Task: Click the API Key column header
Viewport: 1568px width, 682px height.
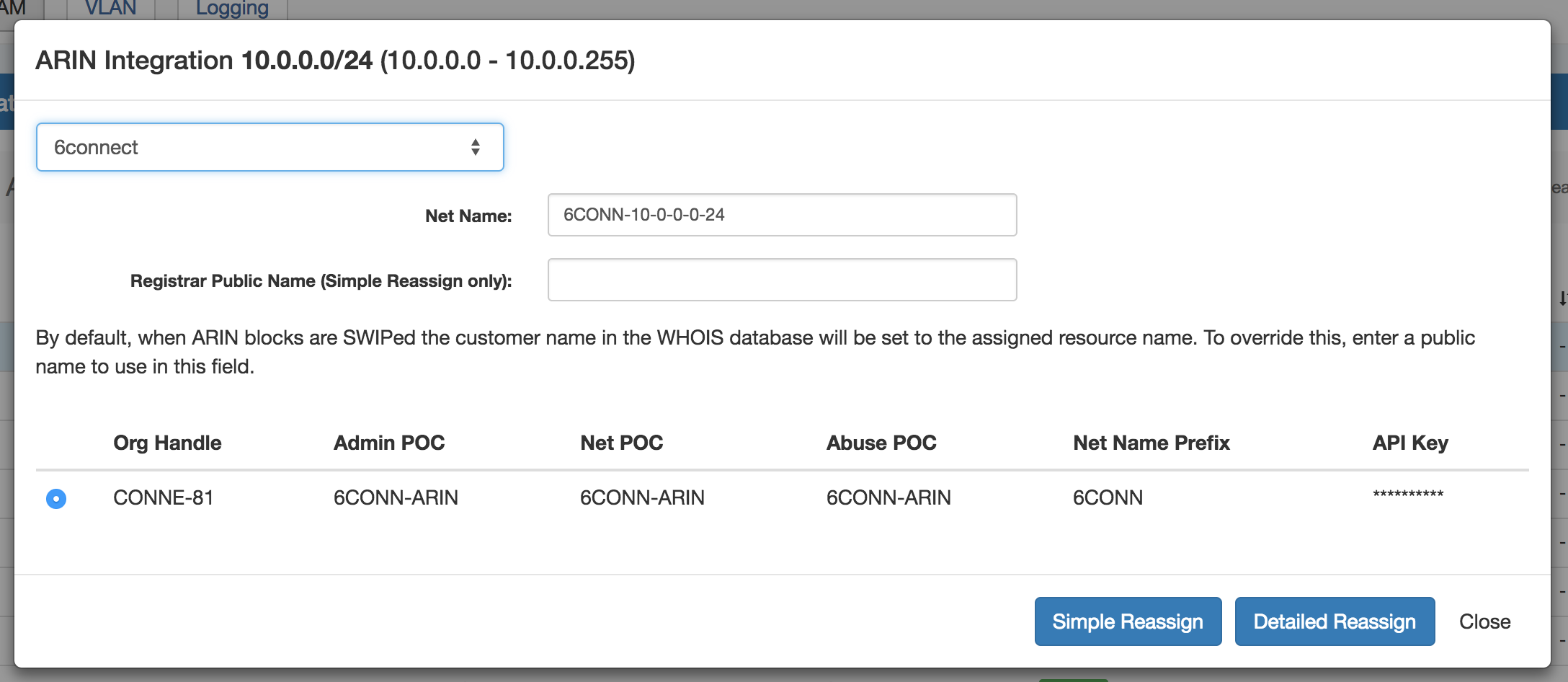Action: click(1409, 443)
